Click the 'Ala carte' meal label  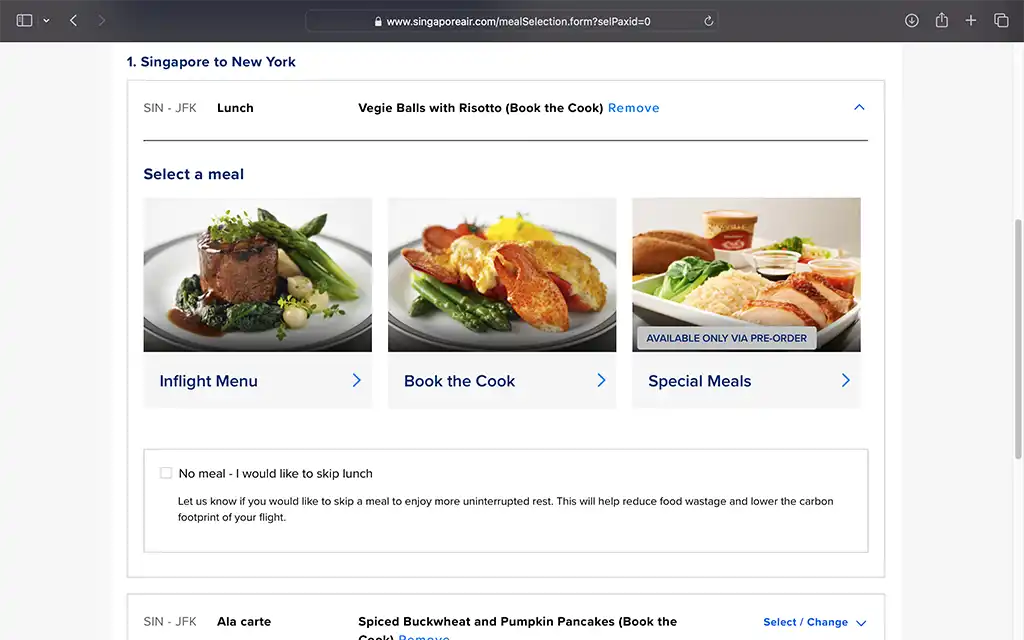tap(244, 622)
